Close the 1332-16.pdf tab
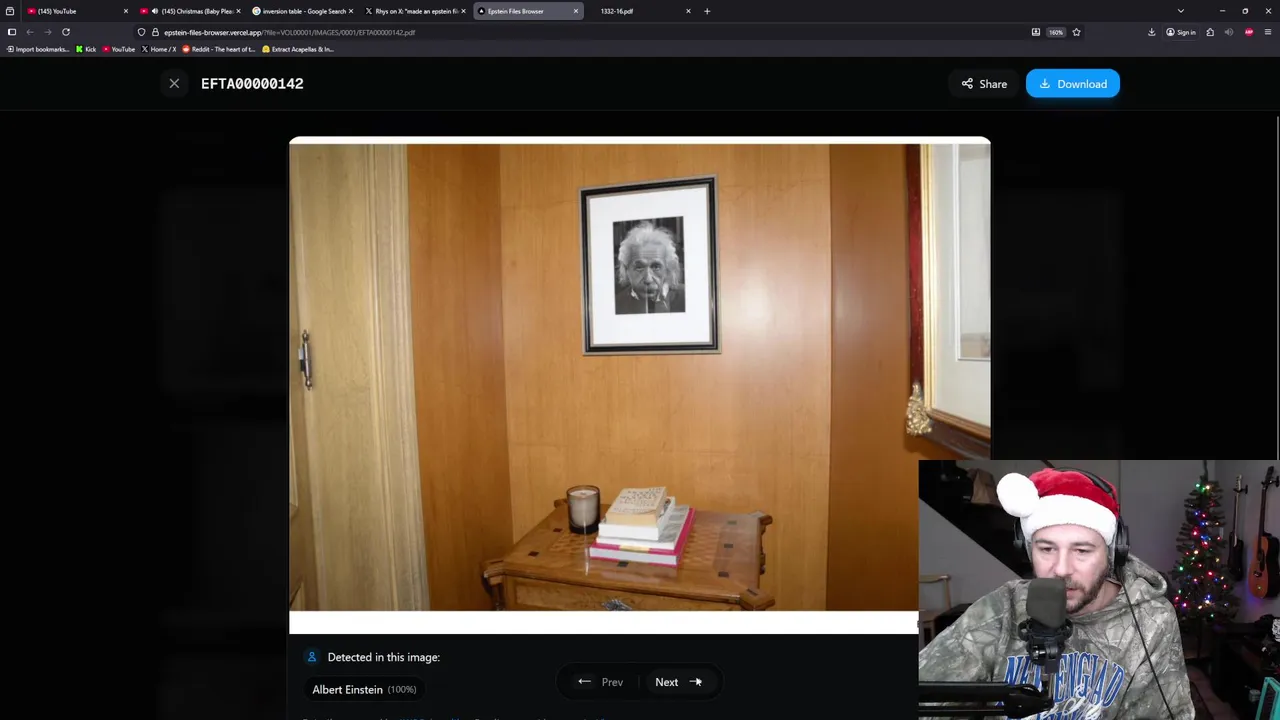This screenshot has width=1280, height=720. click(x=688, y=11)
